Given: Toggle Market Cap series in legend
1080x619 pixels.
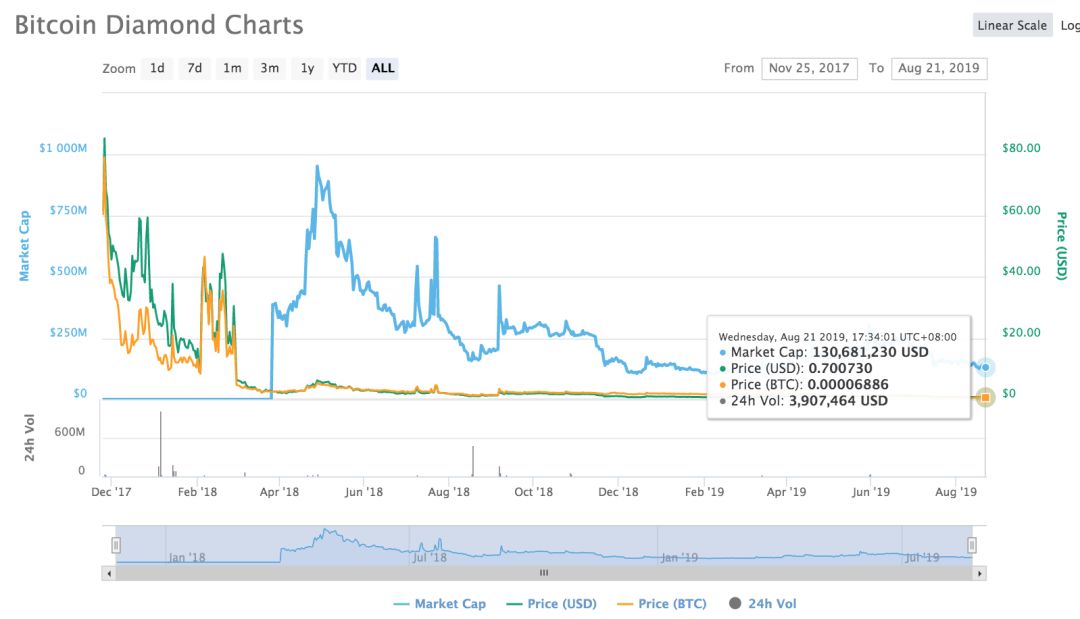Looking at the screenshot, I should pyautogui.click(x=439, y=604).
